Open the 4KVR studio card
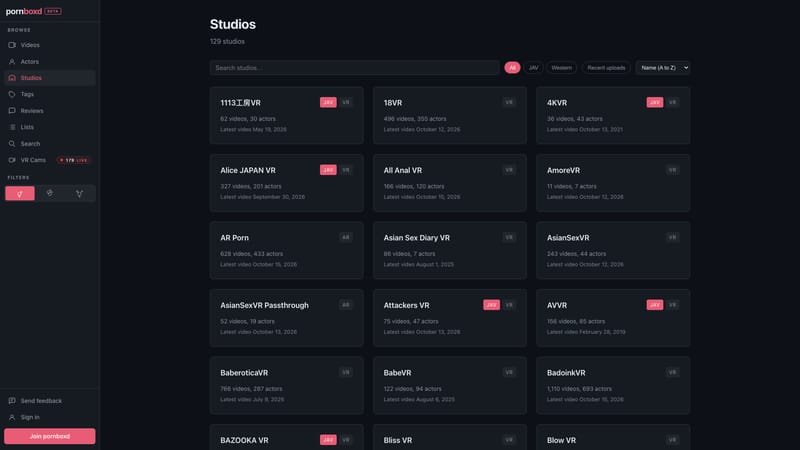Screen dimensions: 800x450 coord(613,115)
